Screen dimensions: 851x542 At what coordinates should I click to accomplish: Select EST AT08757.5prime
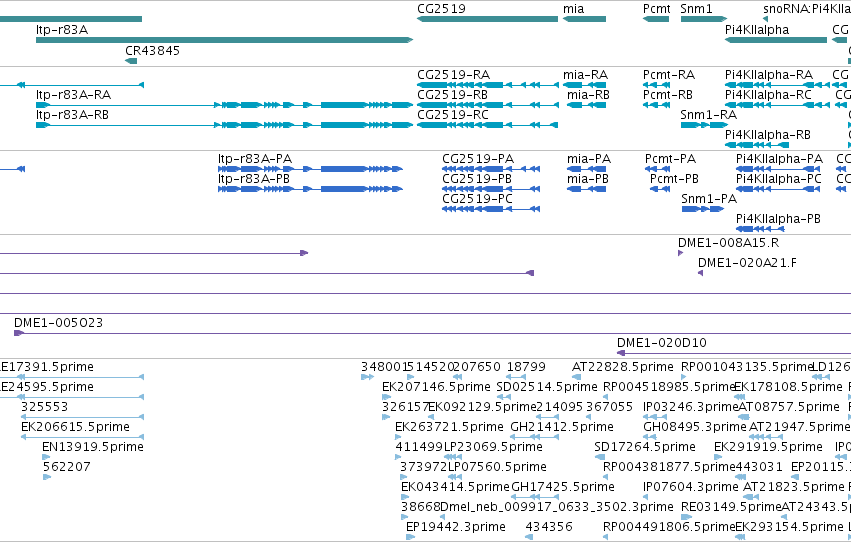point(744,417)
